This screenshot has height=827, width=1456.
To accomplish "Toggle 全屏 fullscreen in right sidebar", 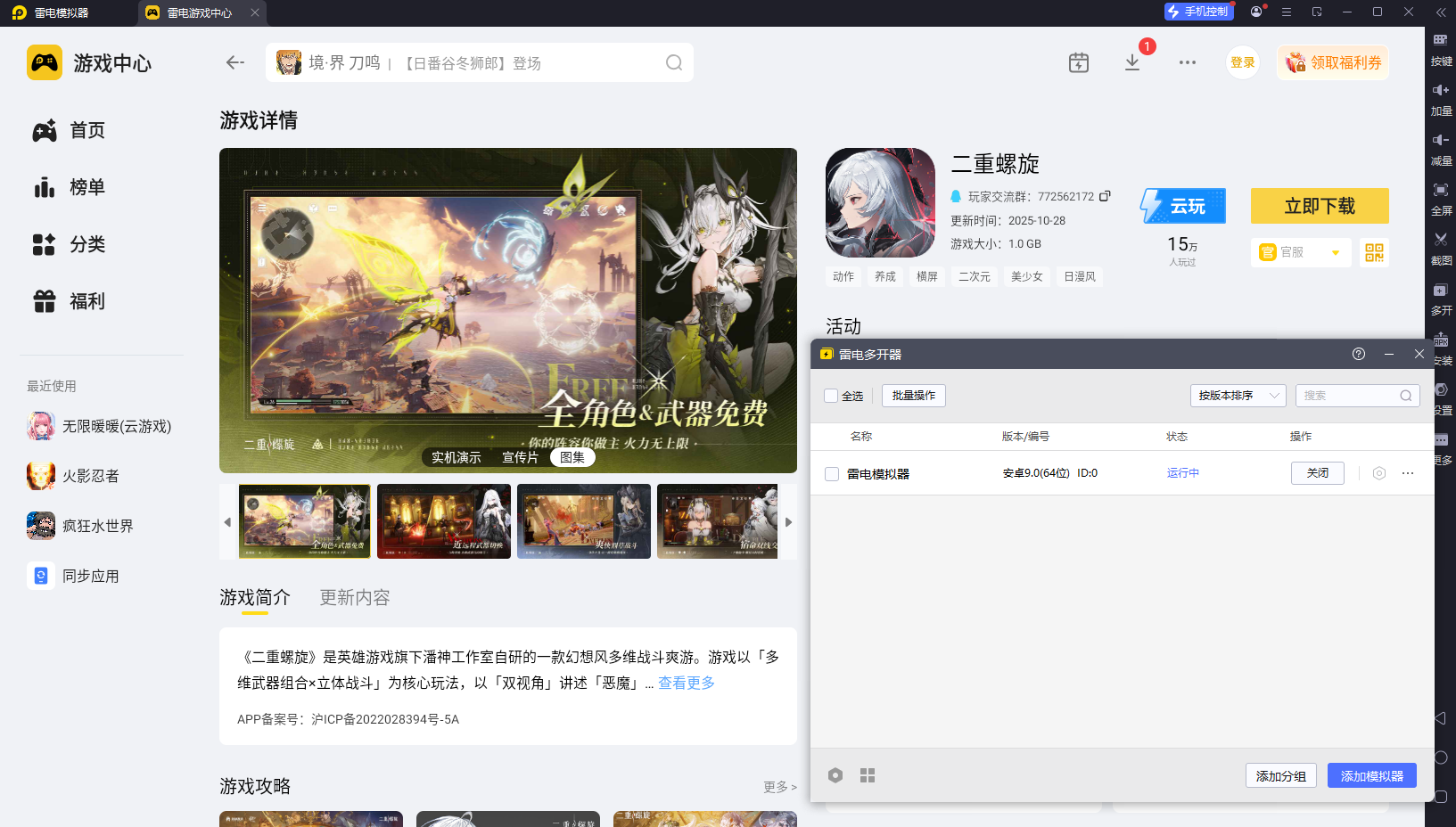I will [x=1441, y=200].
